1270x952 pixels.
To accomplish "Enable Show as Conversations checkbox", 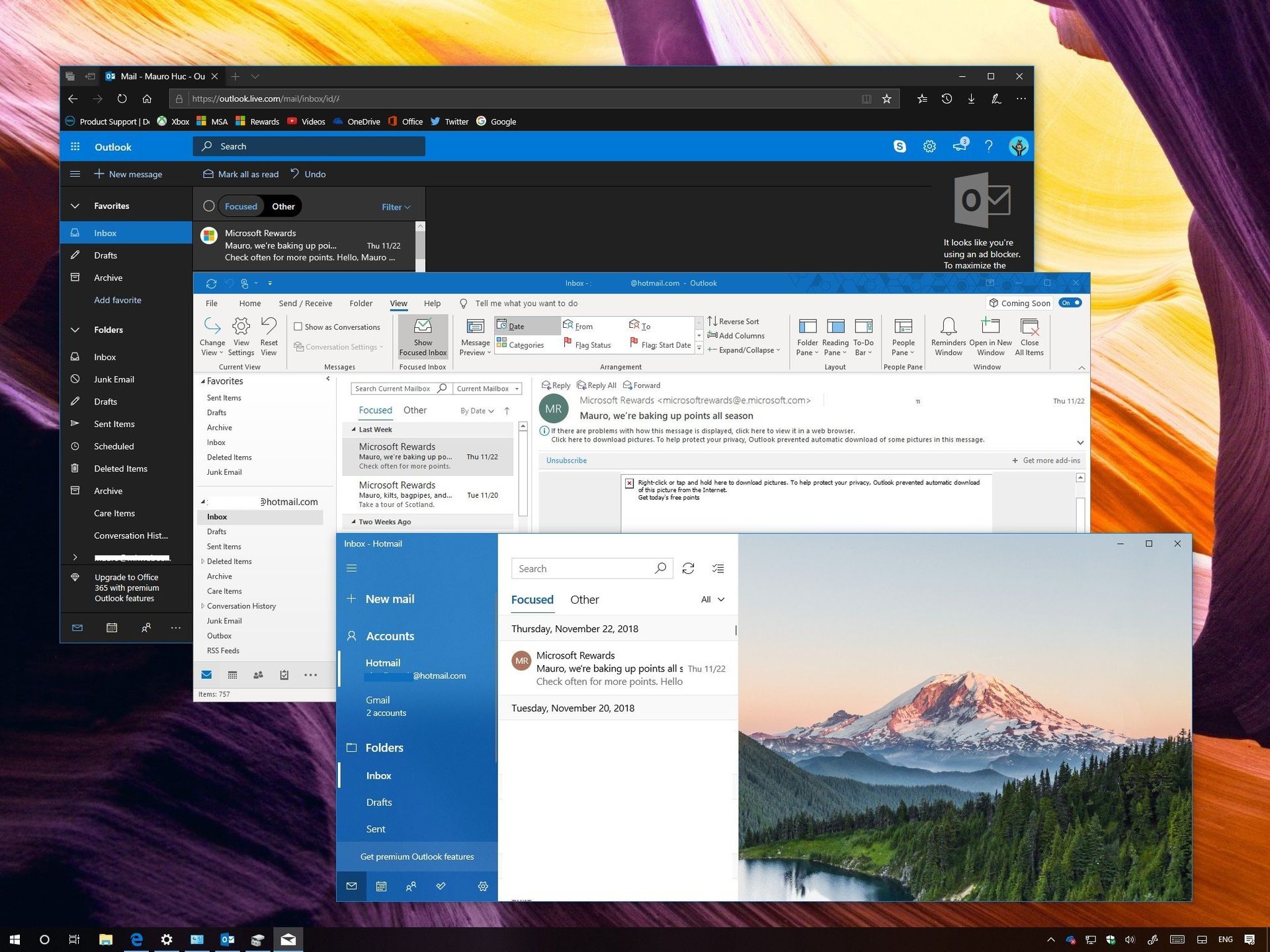I will tap(299, 326).
